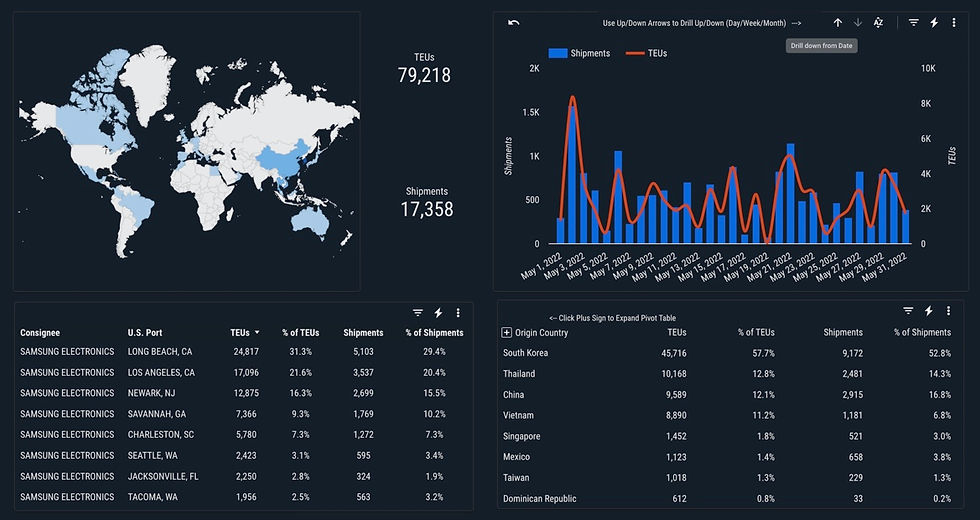Click the drill up arrow icon
The height and width of the screenshot is (520, 980).
pyautogui.click(x=838, y=22)
